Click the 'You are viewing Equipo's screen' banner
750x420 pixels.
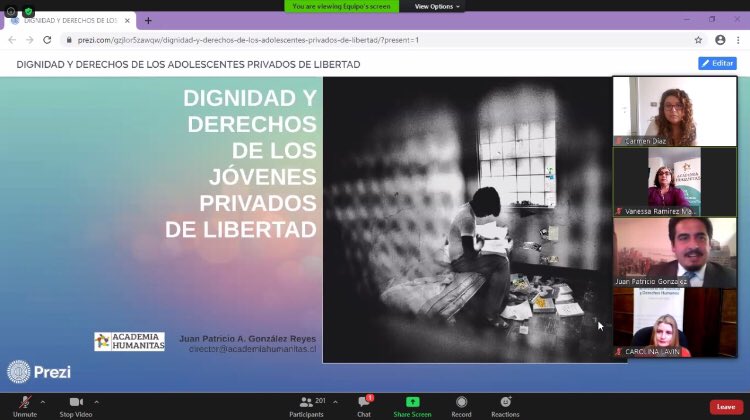tap(342, 6)
